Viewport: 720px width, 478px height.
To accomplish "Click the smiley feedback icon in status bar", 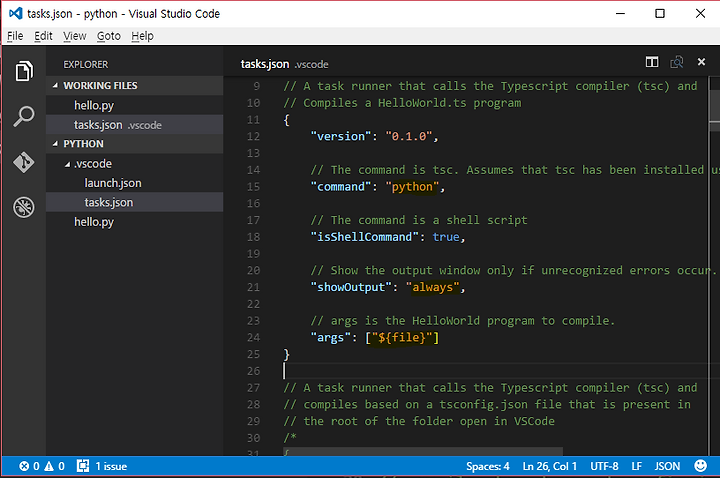I will point(700,466).
